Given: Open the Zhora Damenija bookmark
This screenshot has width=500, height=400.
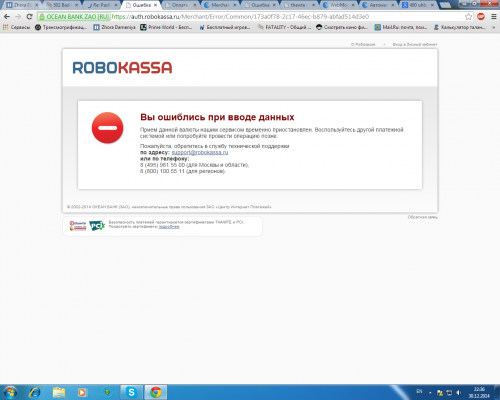Looking at the screenshot, I should coord(115,27).
